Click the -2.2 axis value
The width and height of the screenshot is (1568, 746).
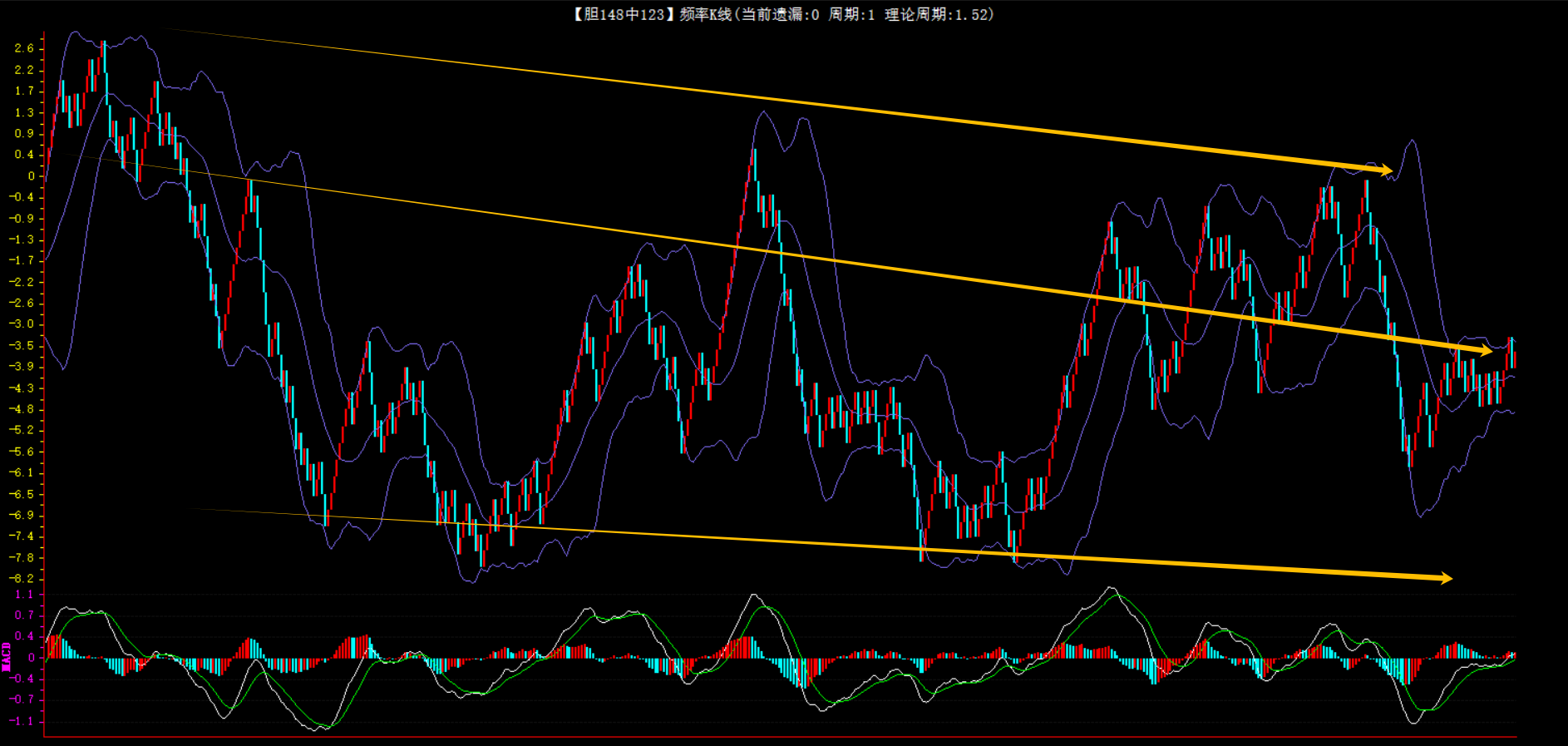click(22, 282)
